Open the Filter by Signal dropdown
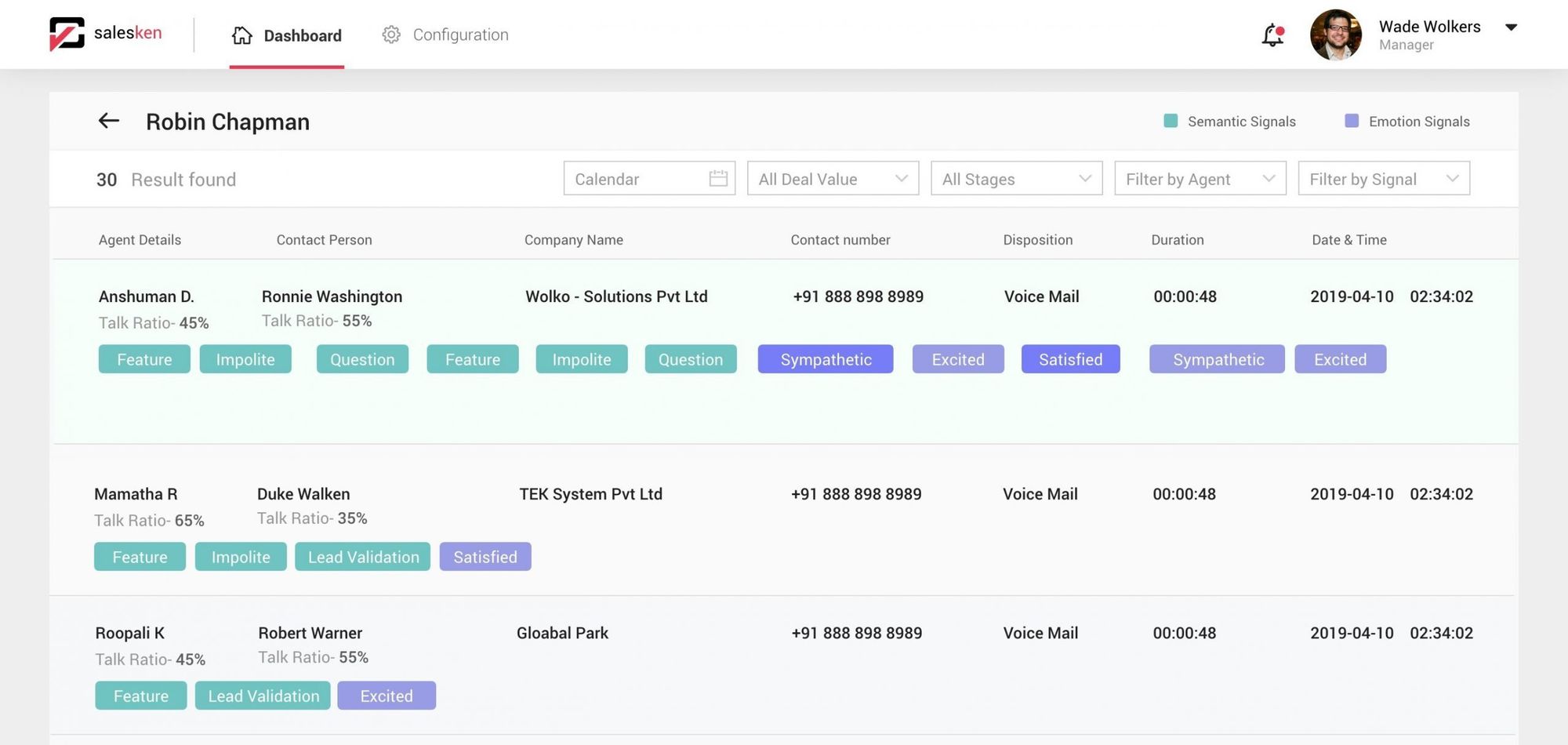This screenshot has width=1568, height=745. [1384, 179]
